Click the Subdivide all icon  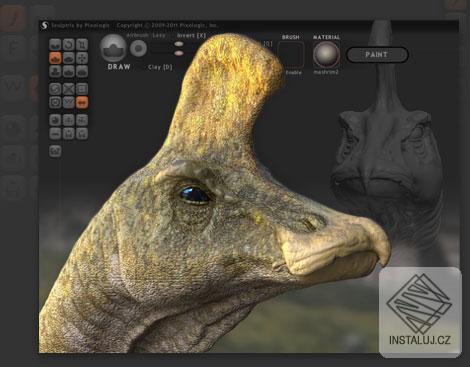[82, 89]
